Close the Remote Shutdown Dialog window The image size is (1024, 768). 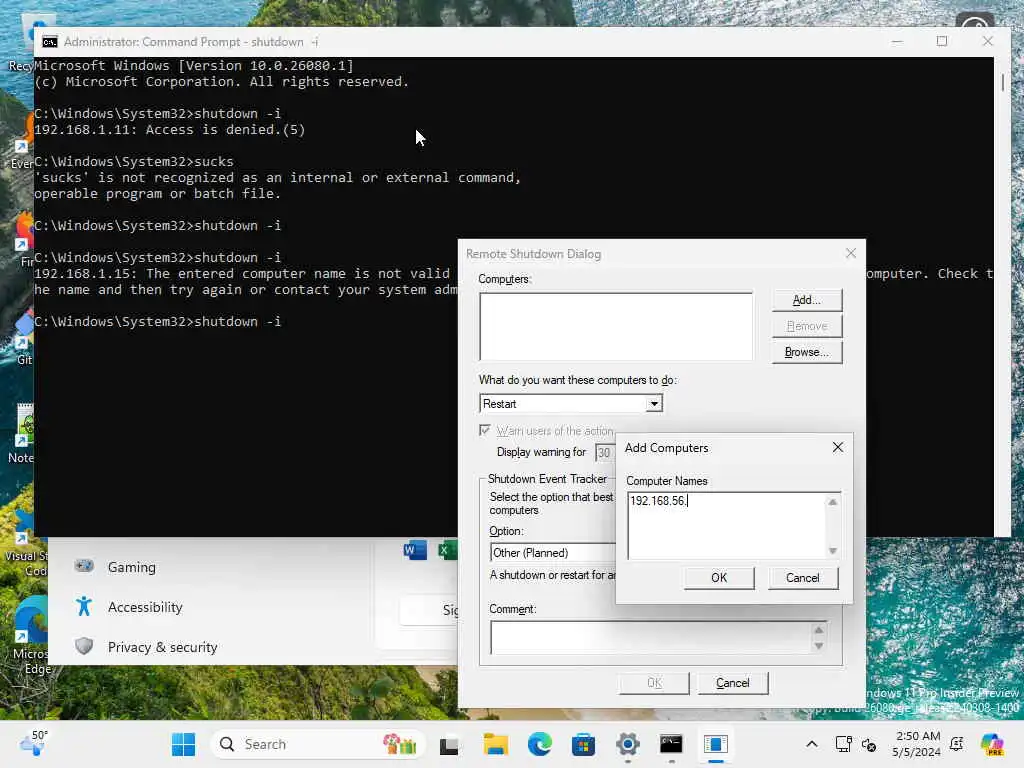(x=850, y=253)
